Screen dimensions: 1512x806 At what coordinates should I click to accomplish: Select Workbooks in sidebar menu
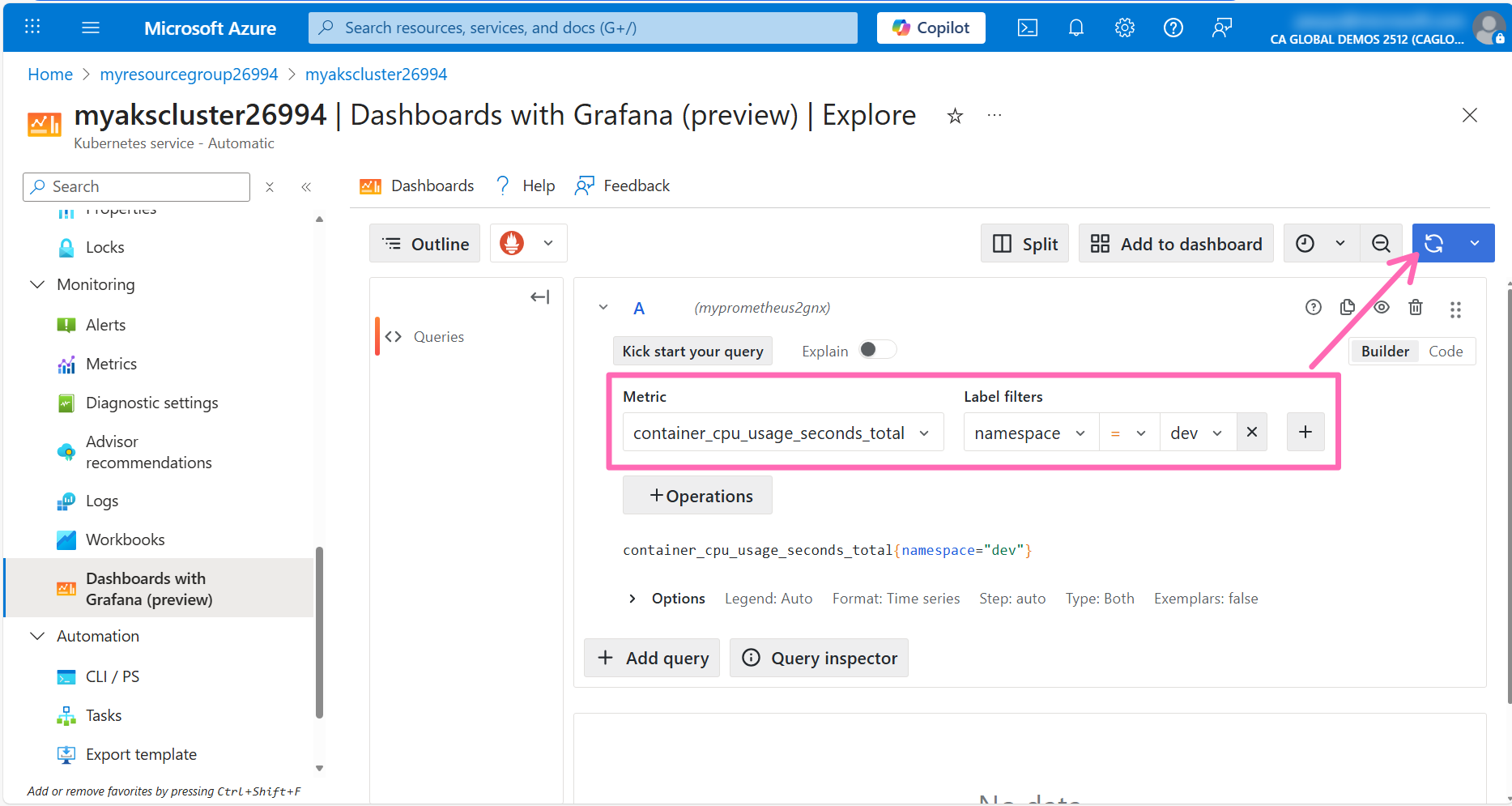(125, 539)
